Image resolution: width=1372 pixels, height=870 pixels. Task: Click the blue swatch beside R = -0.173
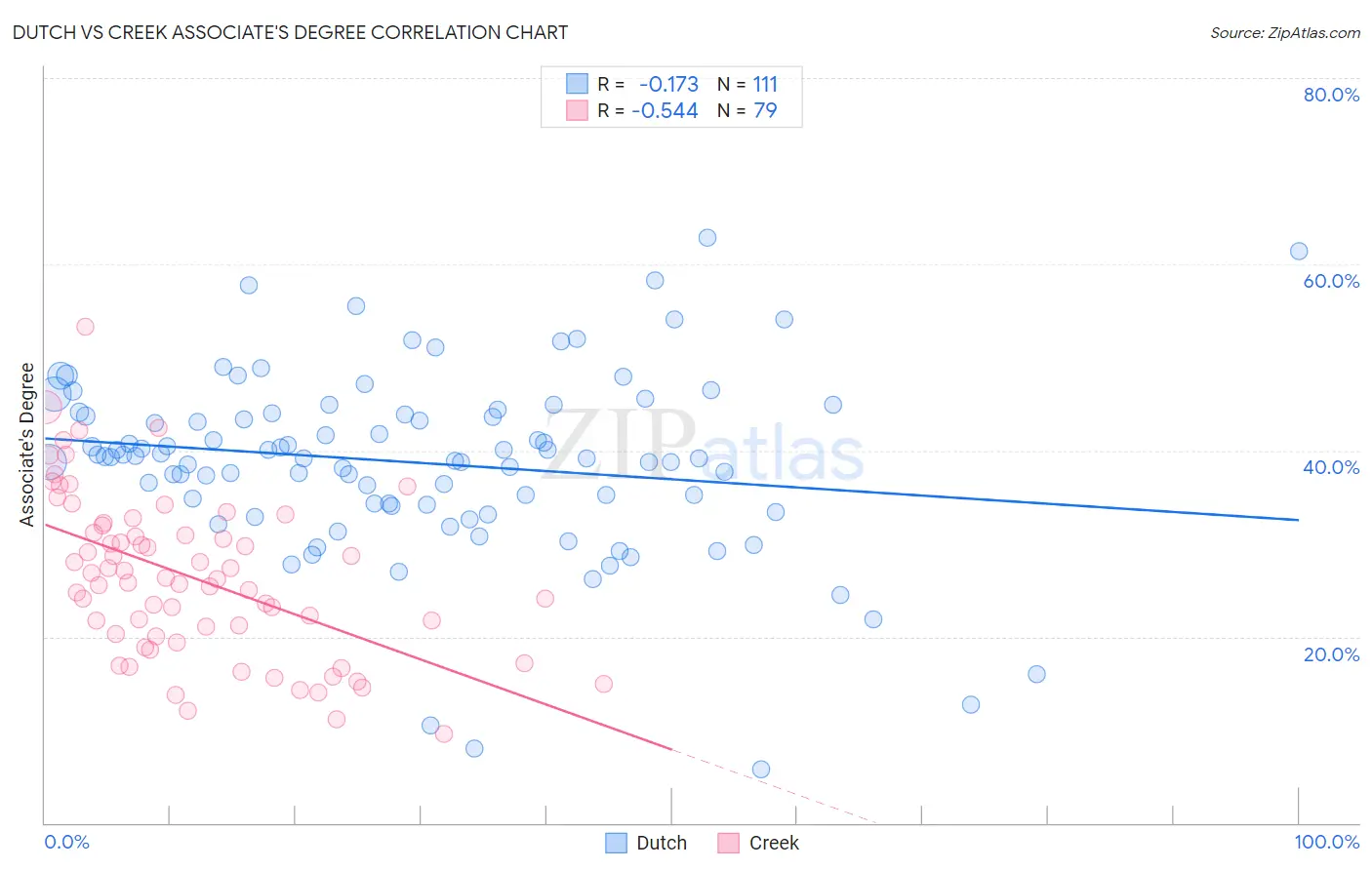577,84
